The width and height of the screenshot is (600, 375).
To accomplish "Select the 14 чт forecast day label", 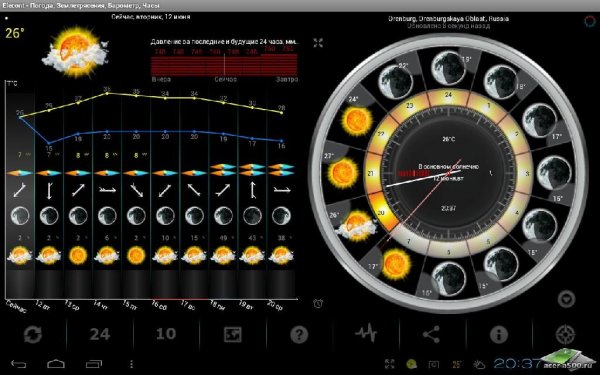I will point(101,305).
